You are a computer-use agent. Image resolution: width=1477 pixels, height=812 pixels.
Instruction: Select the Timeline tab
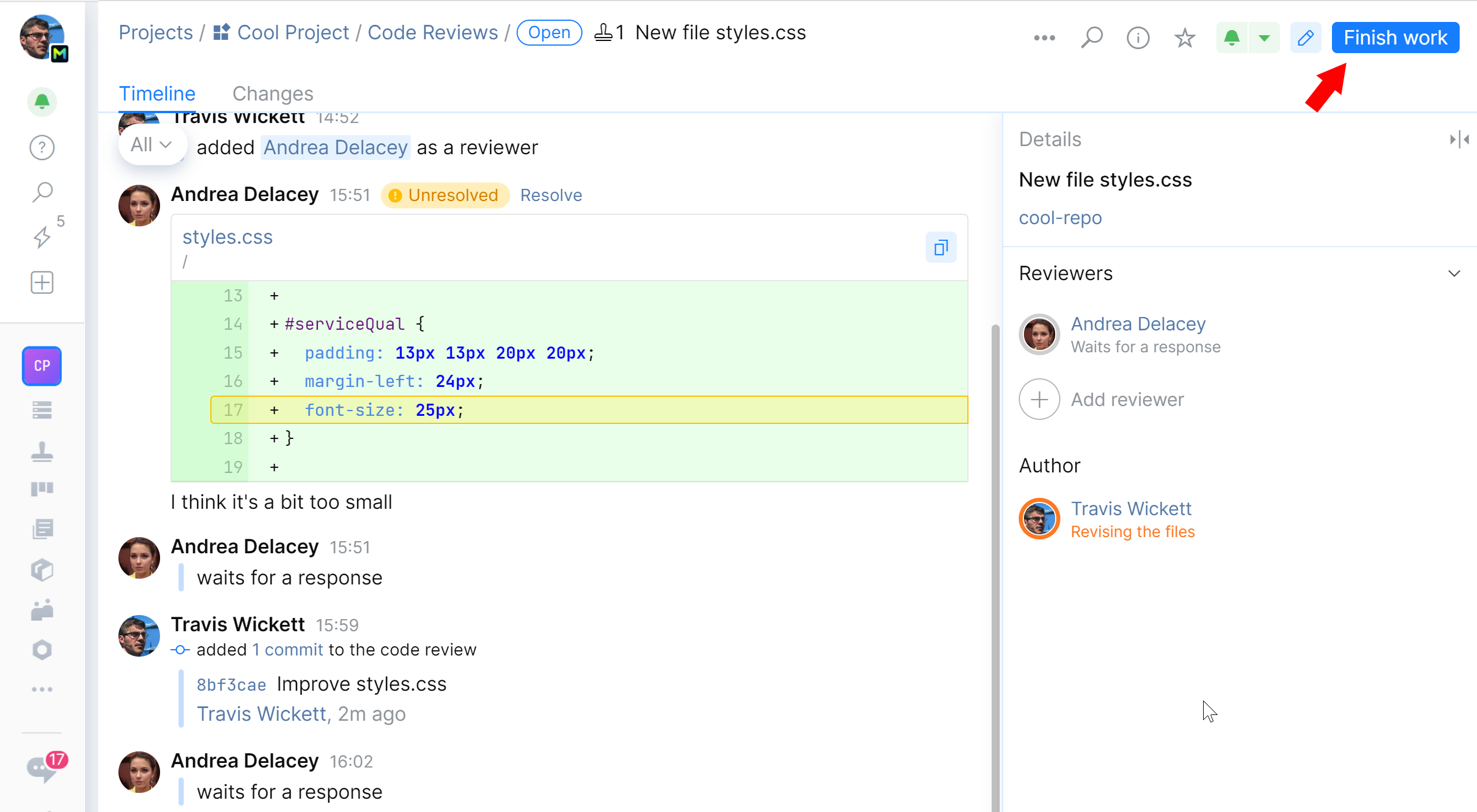(158, 93)
